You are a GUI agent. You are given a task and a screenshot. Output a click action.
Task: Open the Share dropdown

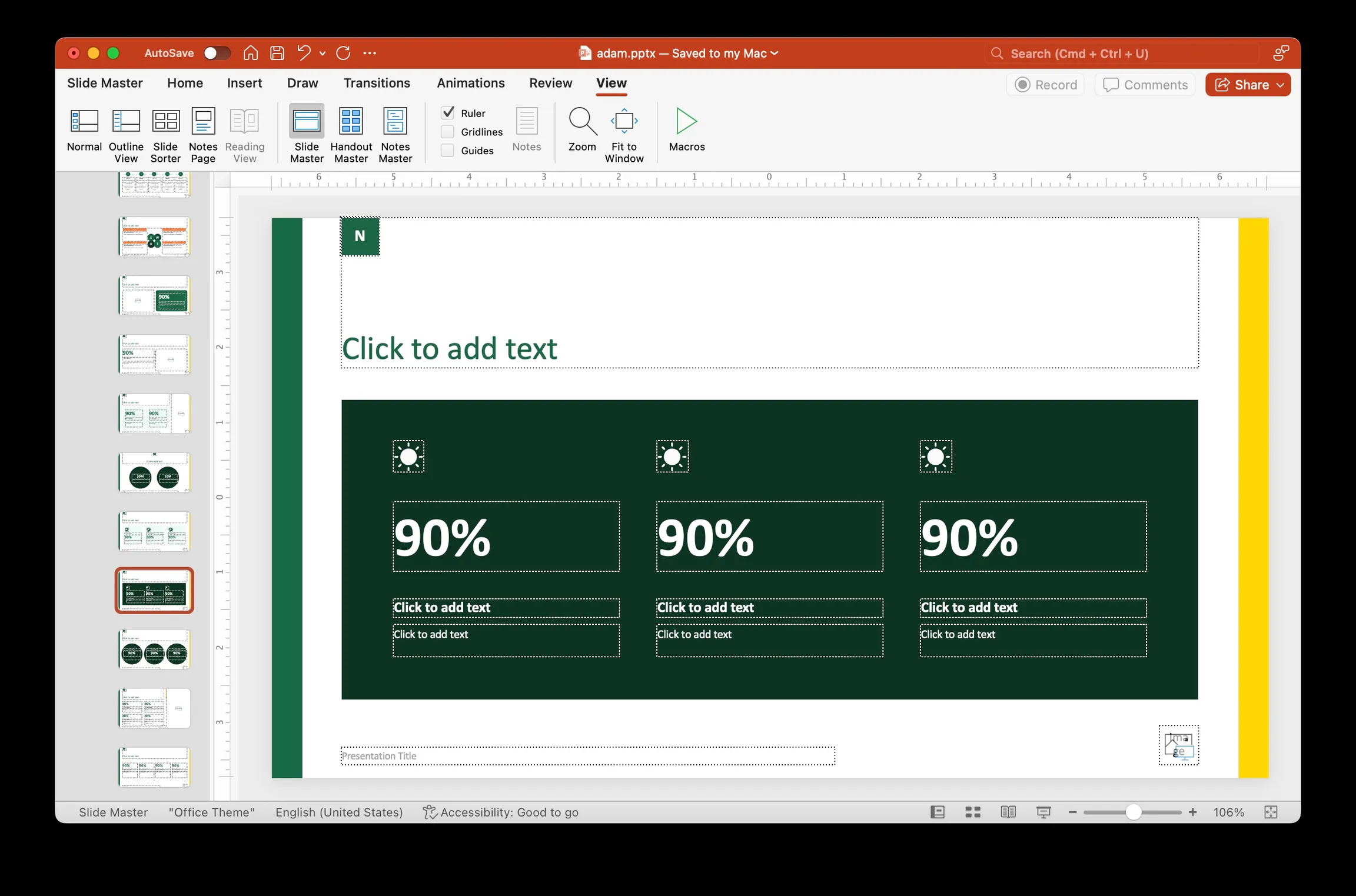point(1280,85)
